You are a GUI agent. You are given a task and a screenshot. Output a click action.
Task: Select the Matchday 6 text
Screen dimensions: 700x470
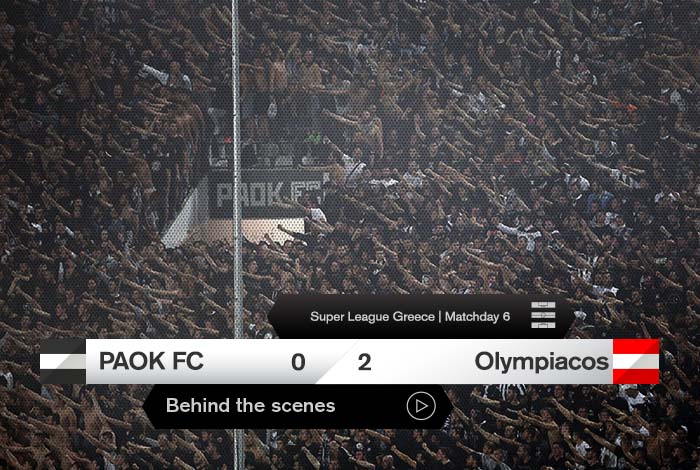pos(477,316)
